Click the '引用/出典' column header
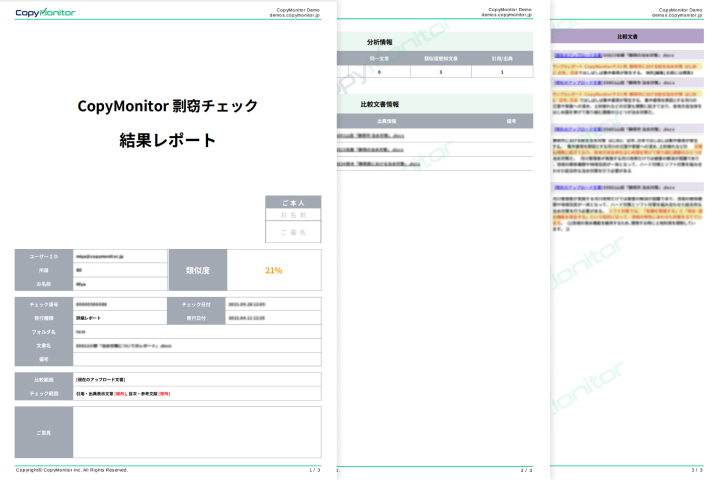The width and height of the screenshot is (721, 481). click(502, 58)
